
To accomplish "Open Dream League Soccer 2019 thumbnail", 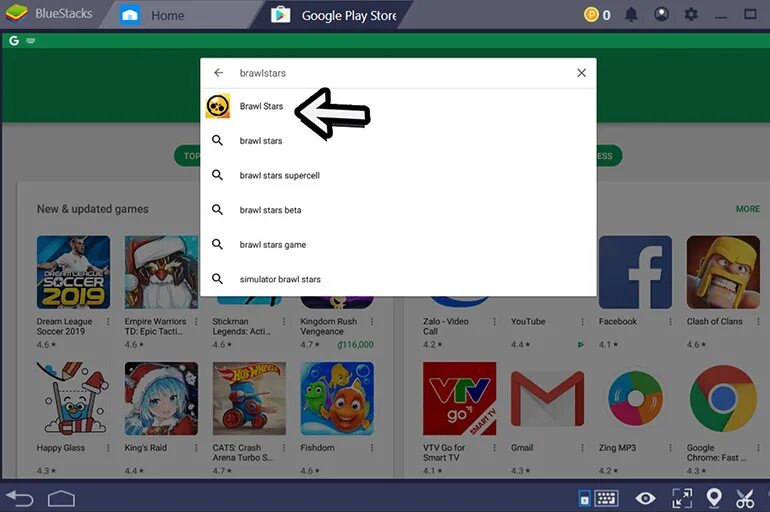I will [x=73, y=272].
